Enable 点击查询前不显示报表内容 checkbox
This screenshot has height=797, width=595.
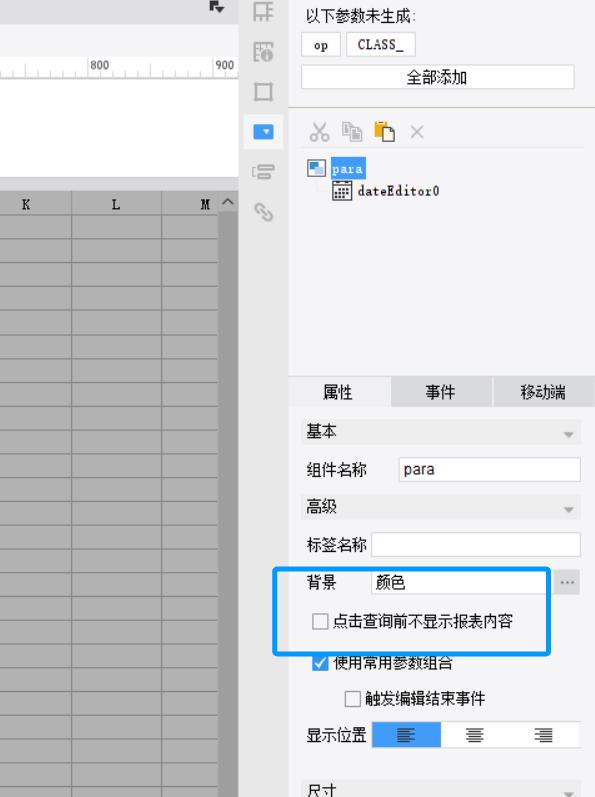pos(320,621)
